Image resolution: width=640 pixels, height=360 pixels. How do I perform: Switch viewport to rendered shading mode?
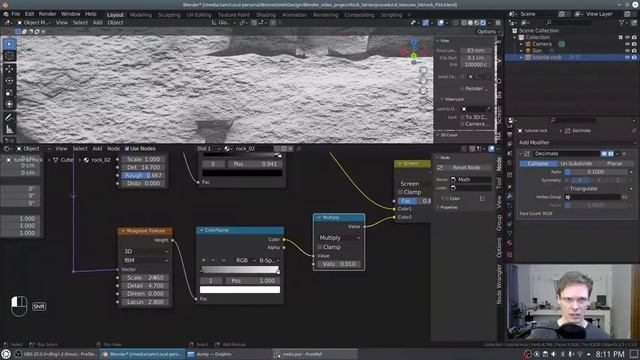click(x=483, y=23)
